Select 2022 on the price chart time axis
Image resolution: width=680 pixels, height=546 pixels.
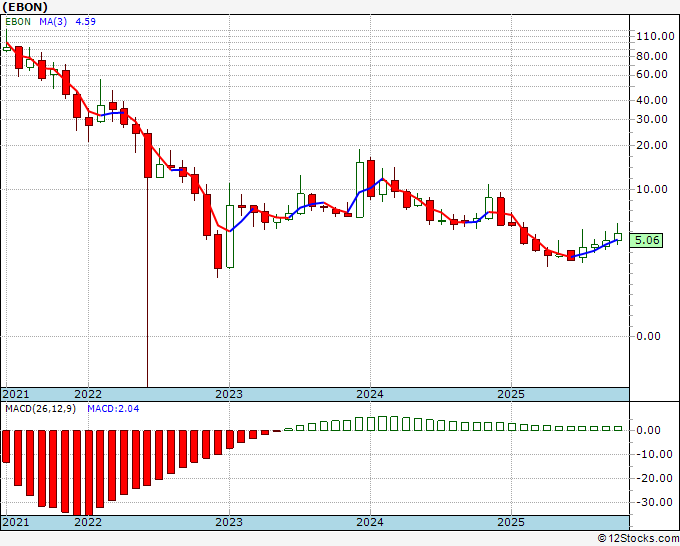tap(88, 394)
